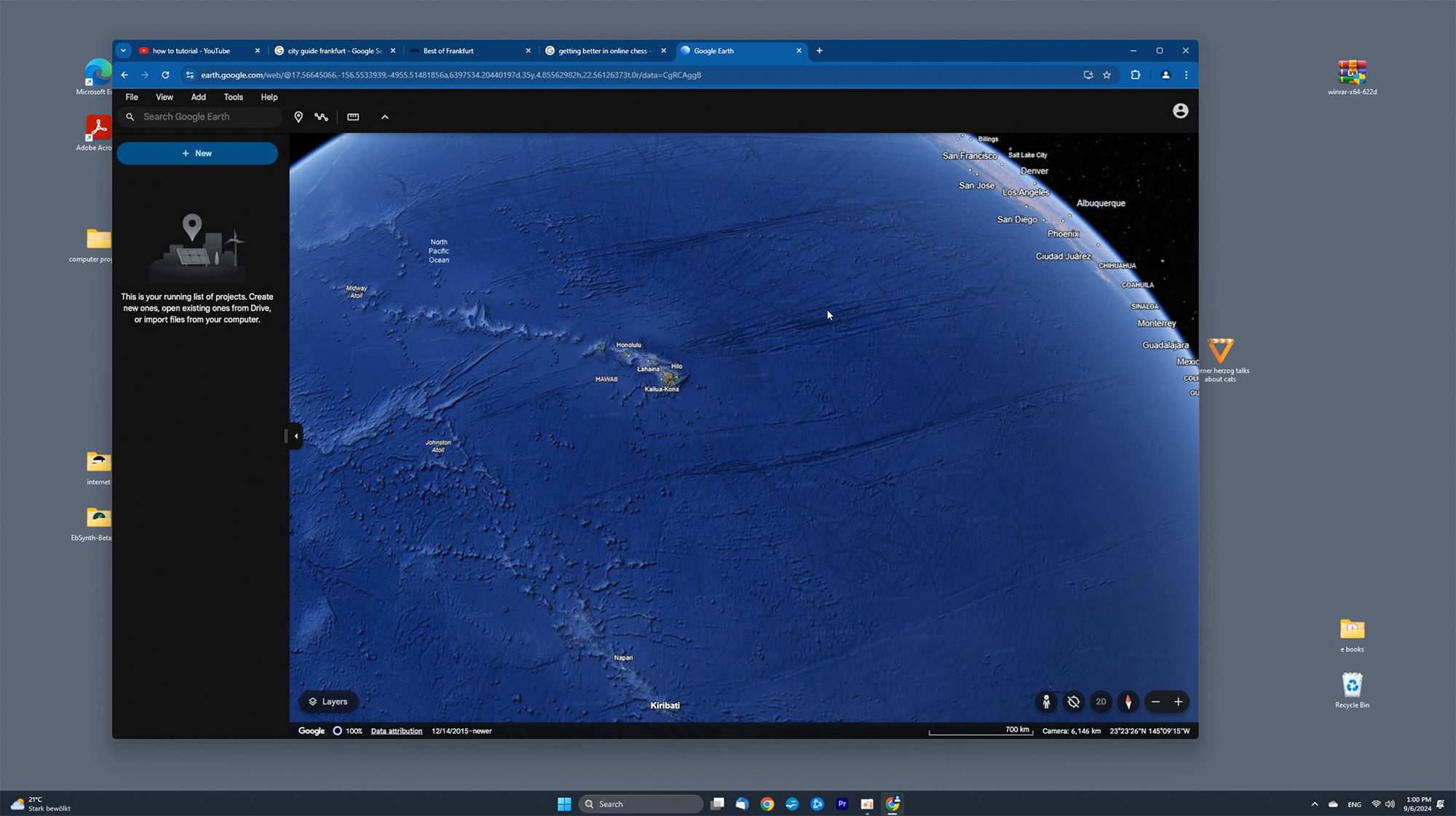Open Premiere Pro from the taskbar
1456x816 pixels.
tap(842, 804)
